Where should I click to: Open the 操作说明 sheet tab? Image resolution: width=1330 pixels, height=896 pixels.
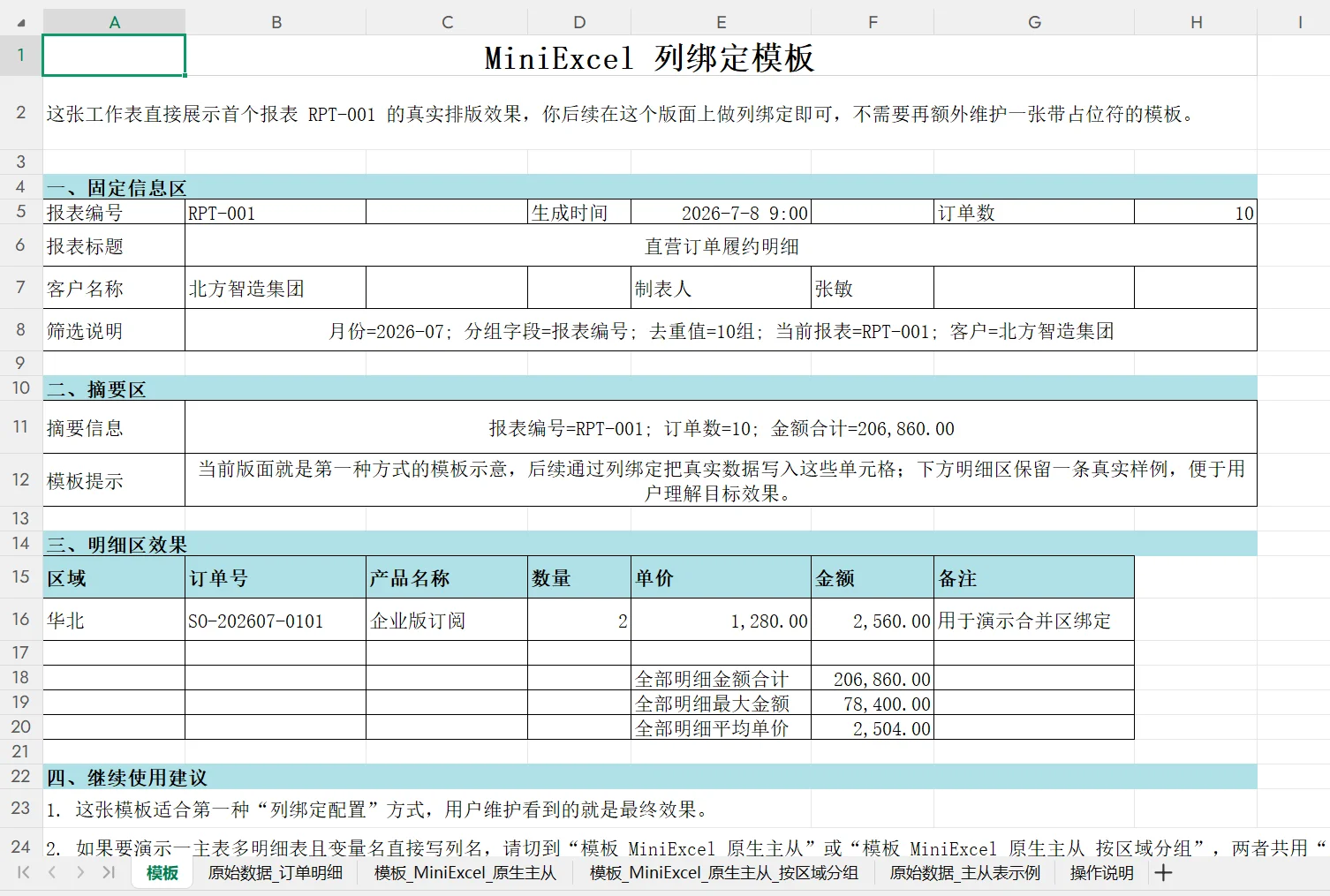[x=1101, y=873]
